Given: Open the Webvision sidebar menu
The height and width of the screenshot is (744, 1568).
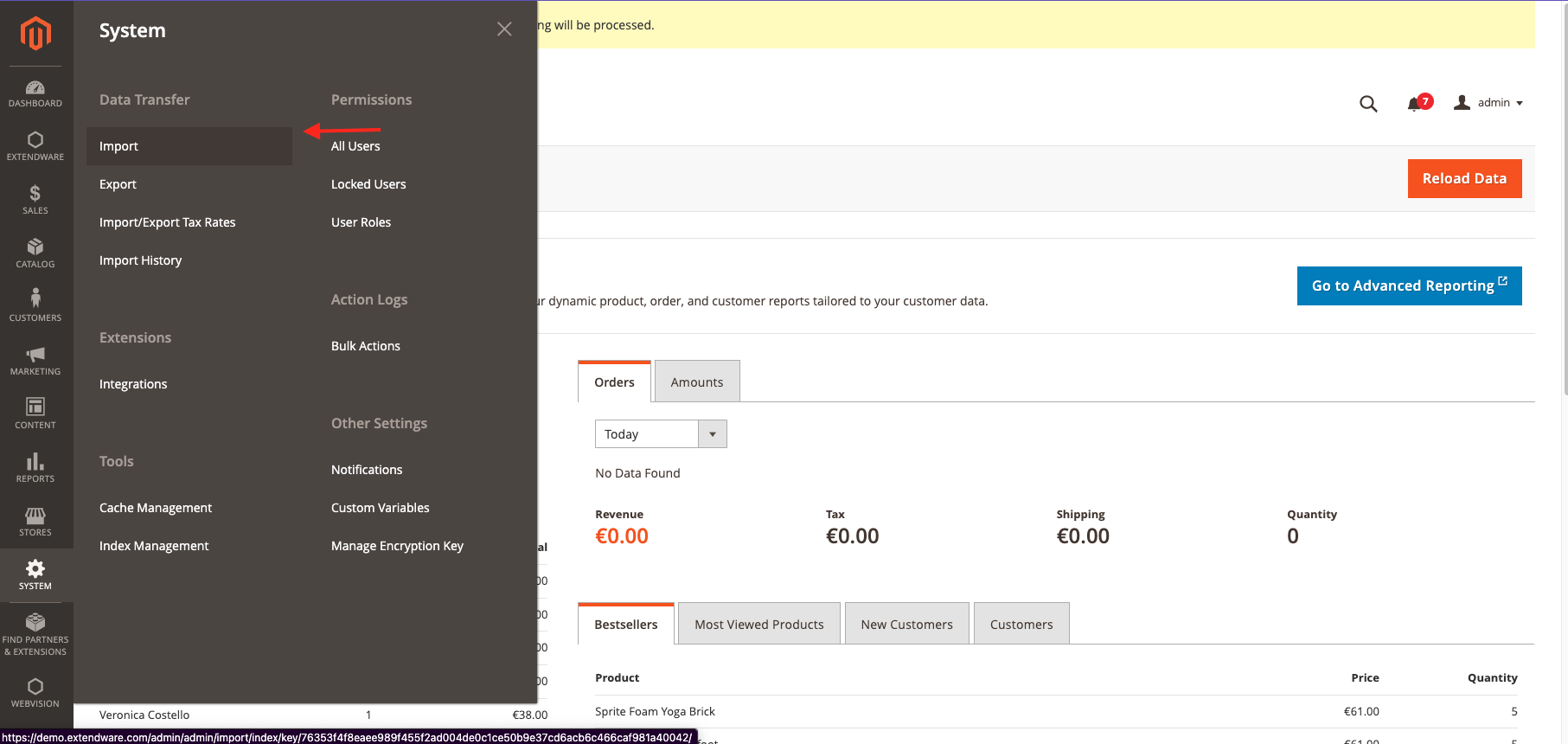Looking at the screenshot, I should [x=35, y=694].
